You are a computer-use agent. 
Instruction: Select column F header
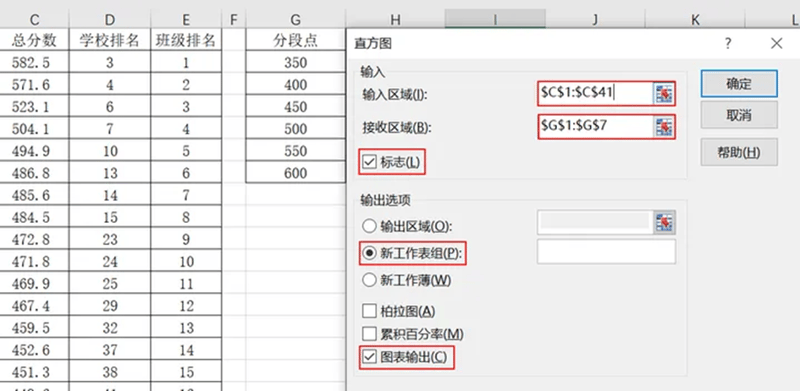pyautogui.click(x=234, y=20)
